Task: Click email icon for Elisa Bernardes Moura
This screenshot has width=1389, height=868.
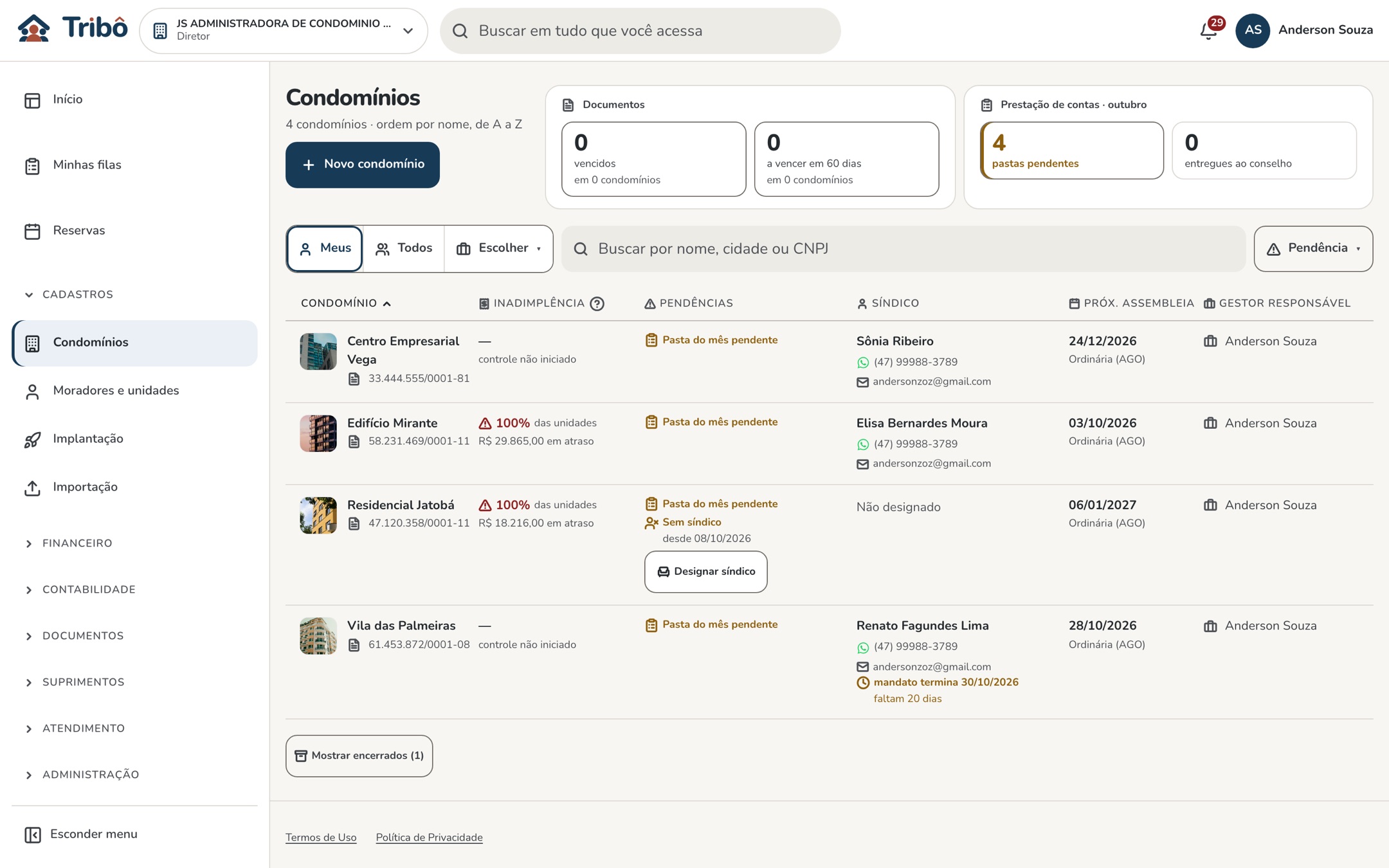Action: point(863,464)
